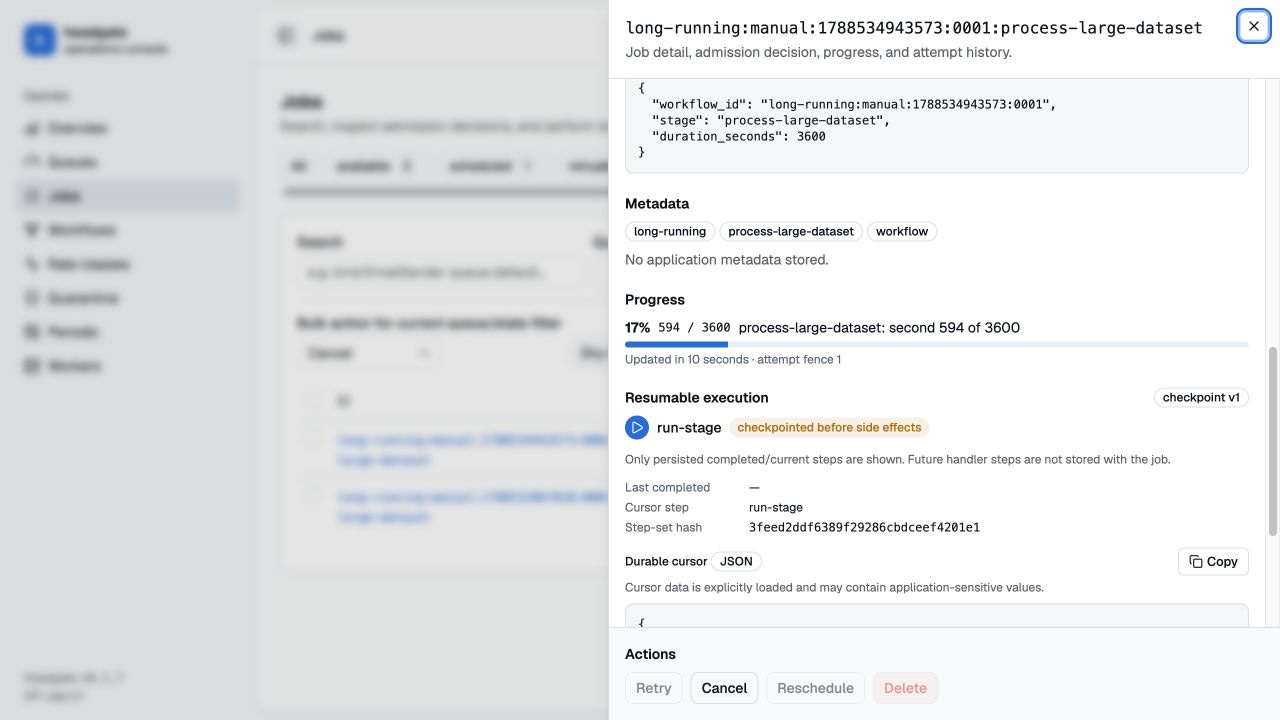Click the job progress bar

click(x=937, y=344)
